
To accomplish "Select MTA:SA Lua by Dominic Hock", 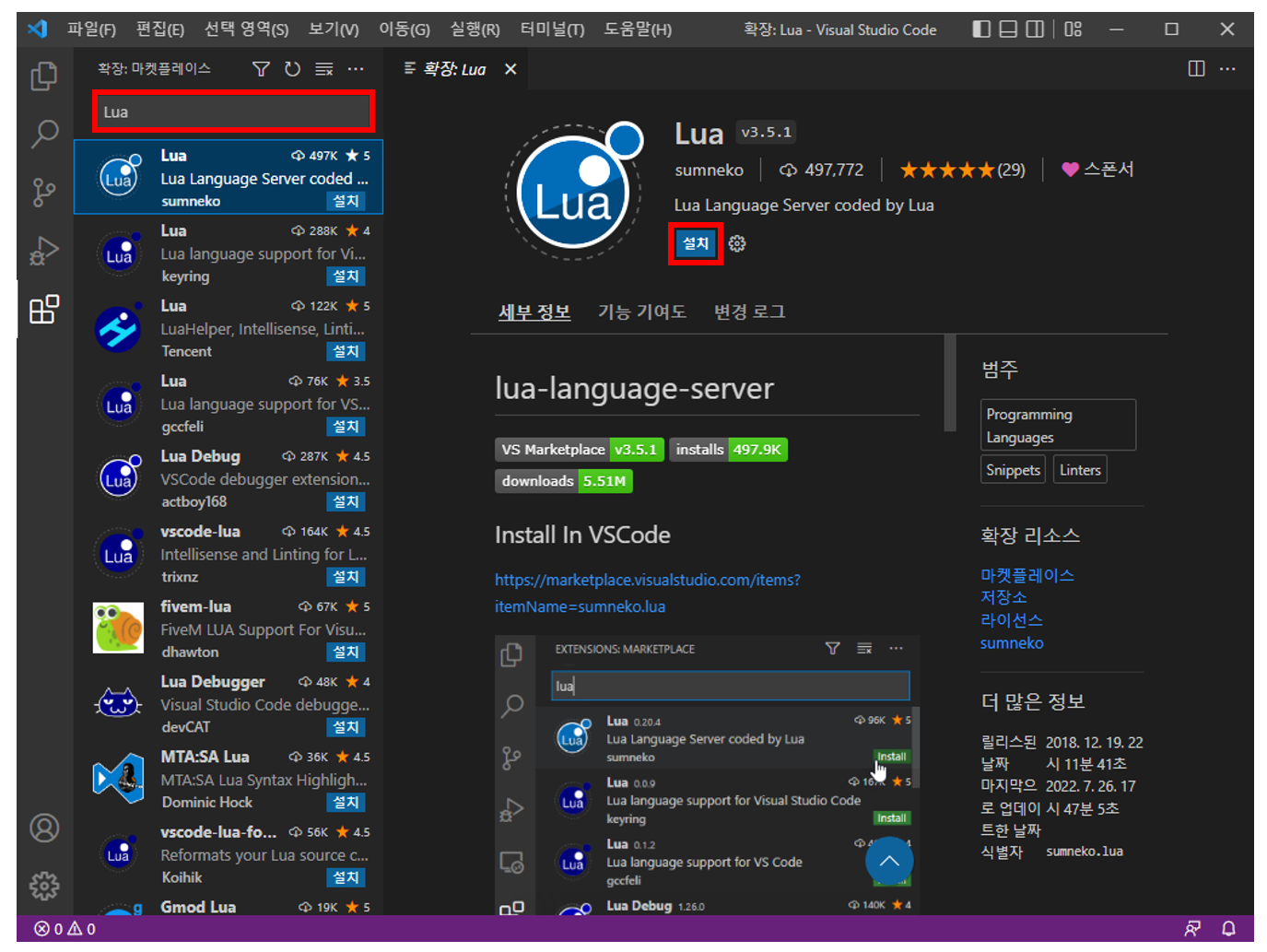I will pos(229,780).
